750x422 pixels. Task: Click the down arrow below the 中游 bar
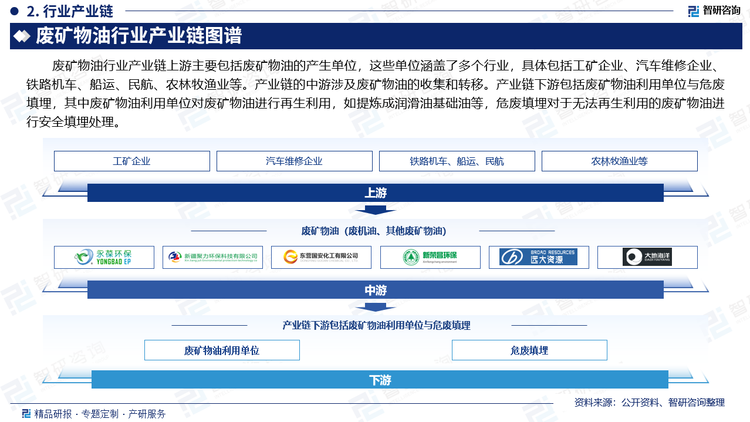(375, 307)
